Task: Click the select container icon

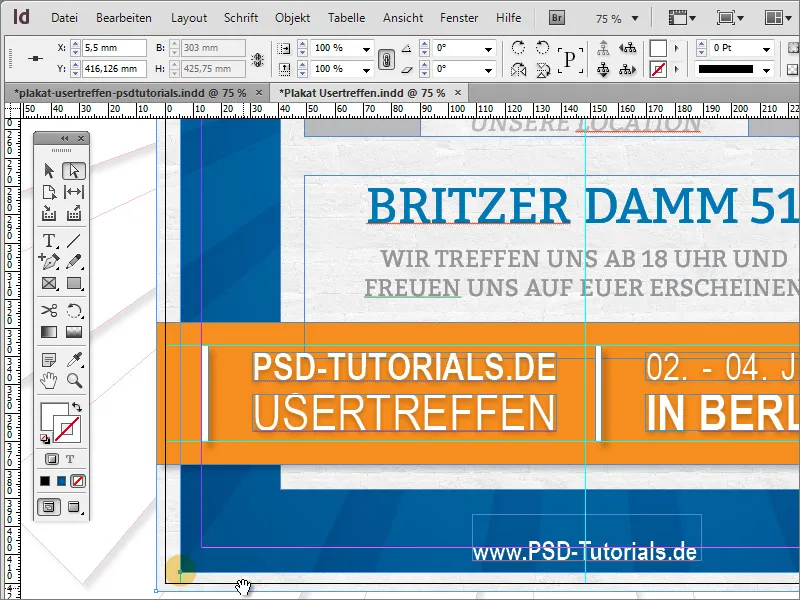Action: coord(604,48)
